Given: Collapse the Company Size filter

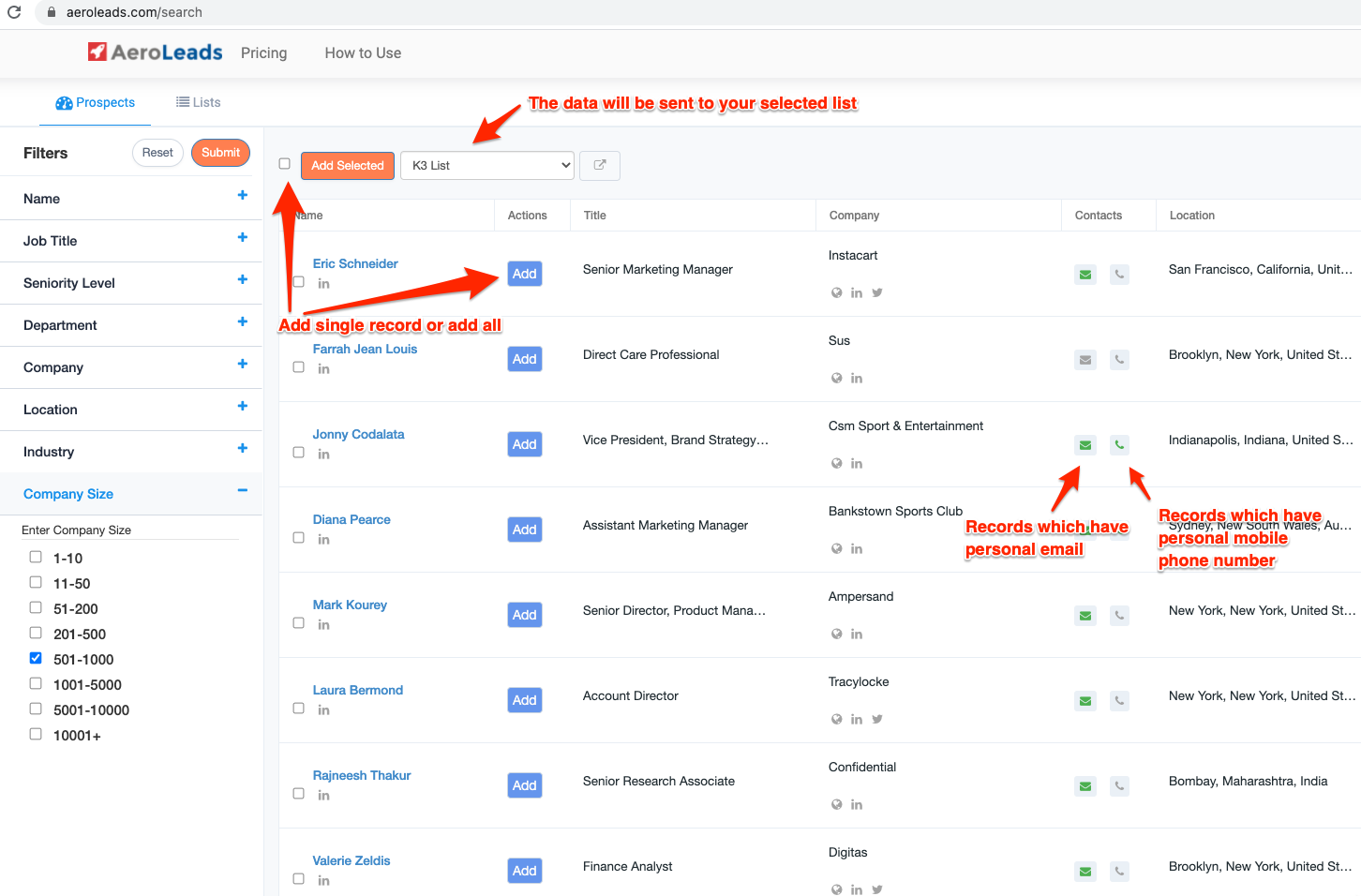Looking at the screenshot, I should 242,490.
